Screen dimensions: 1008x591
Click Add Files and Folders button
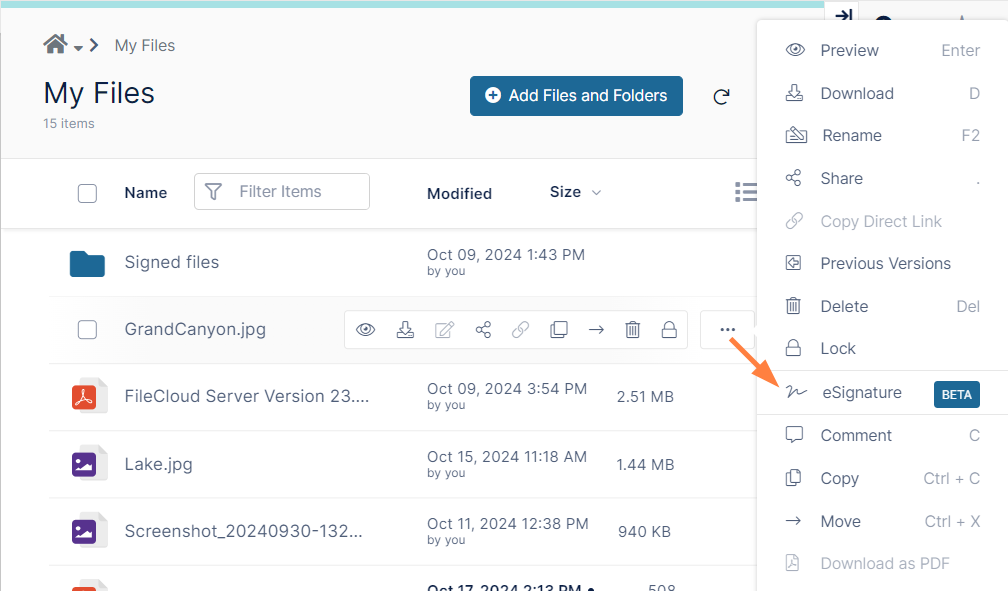(576, 96)
